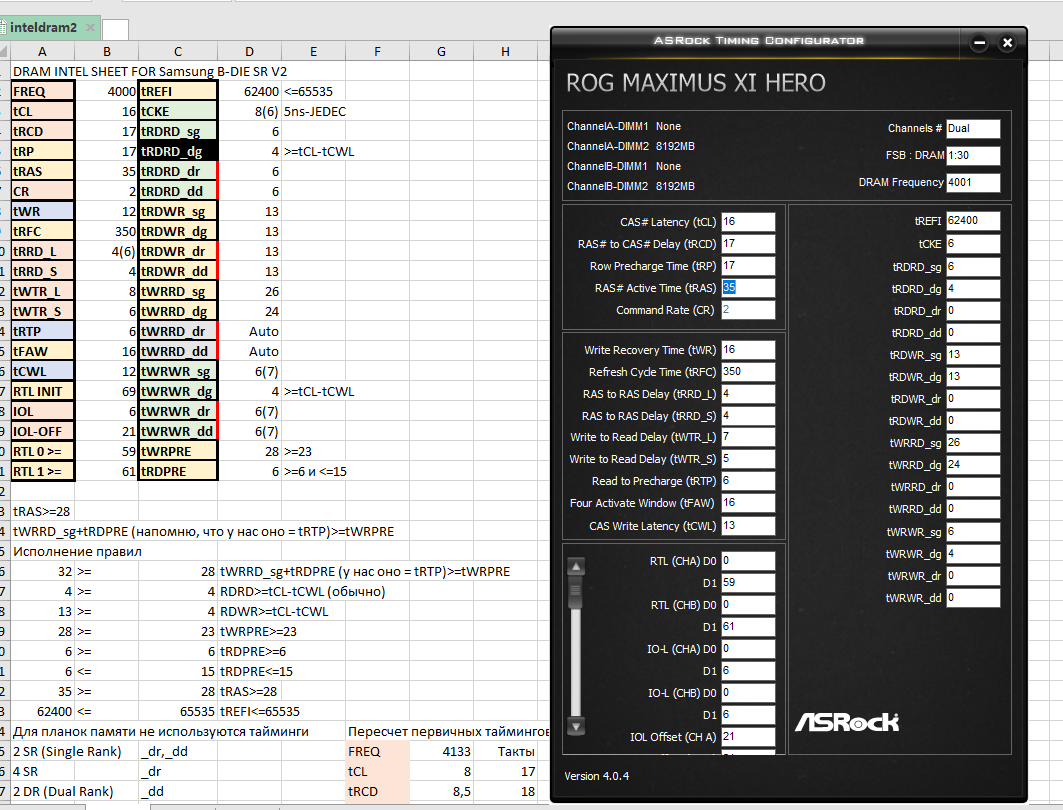Select the IOL-OFF cell
Viewport: 1063px width, 810px height.
42,431
